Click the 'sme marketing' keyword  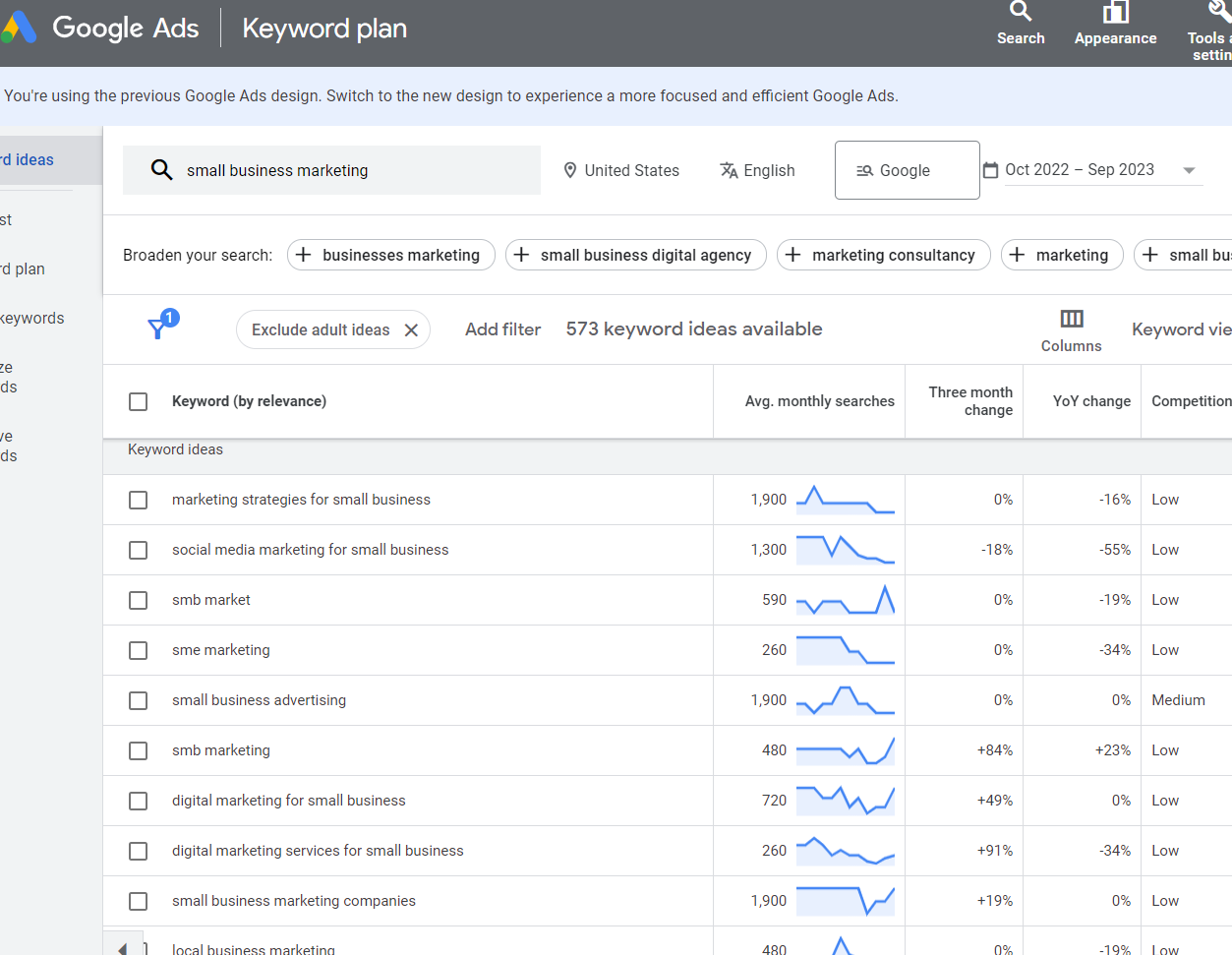[221, 650]
